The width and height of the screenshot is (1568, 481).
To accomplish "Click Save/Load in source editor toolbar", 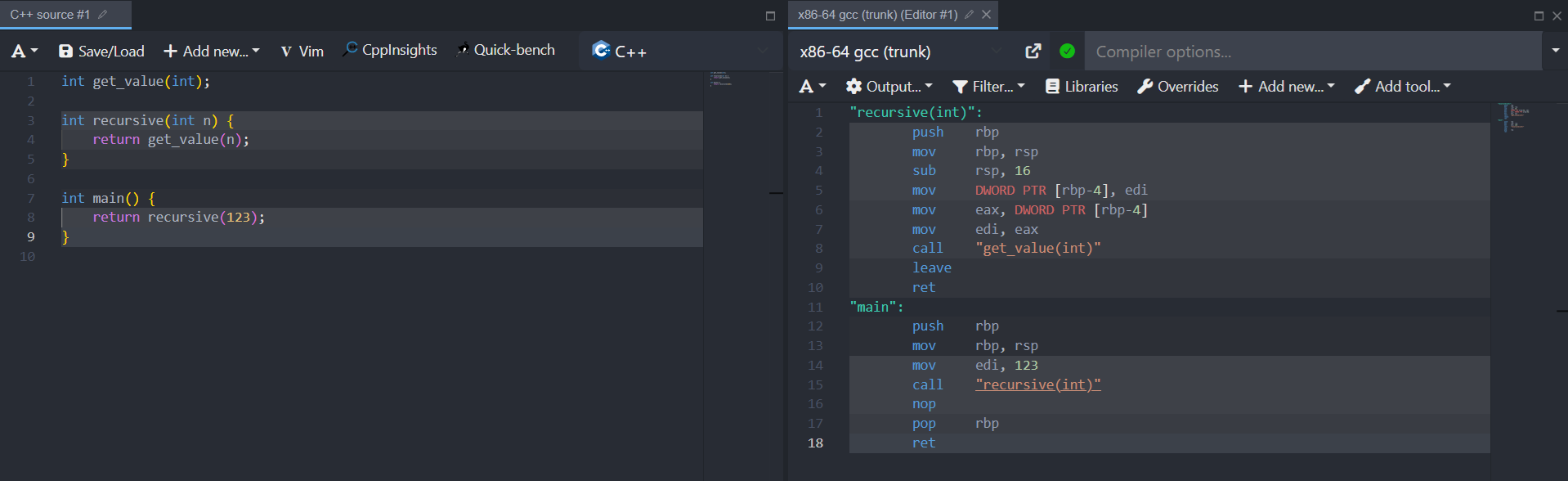I will (x=101, y=52).
